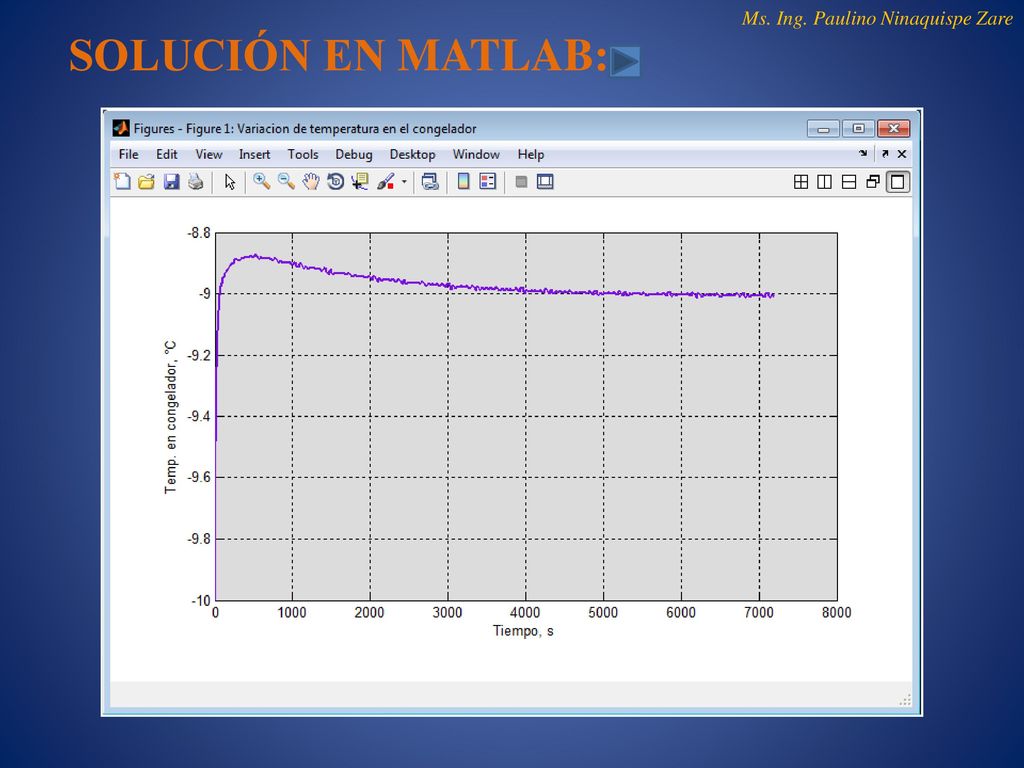Select the Edit Plot arrow tool
The image size is (1024, 768).
click(x=230, y=182)
